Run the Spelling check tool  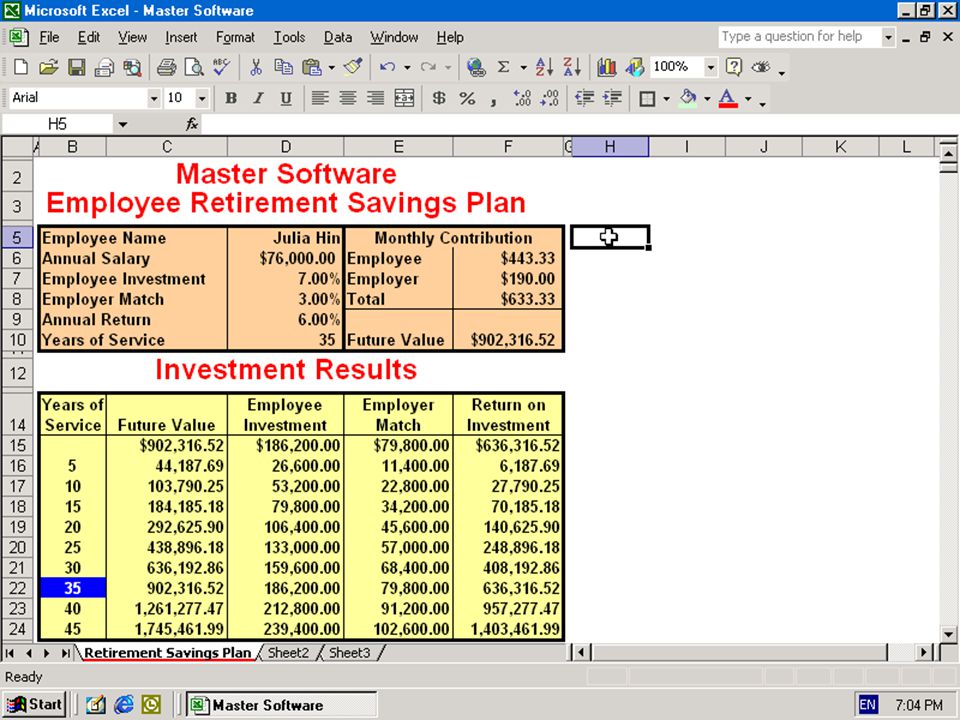(222, 67)
